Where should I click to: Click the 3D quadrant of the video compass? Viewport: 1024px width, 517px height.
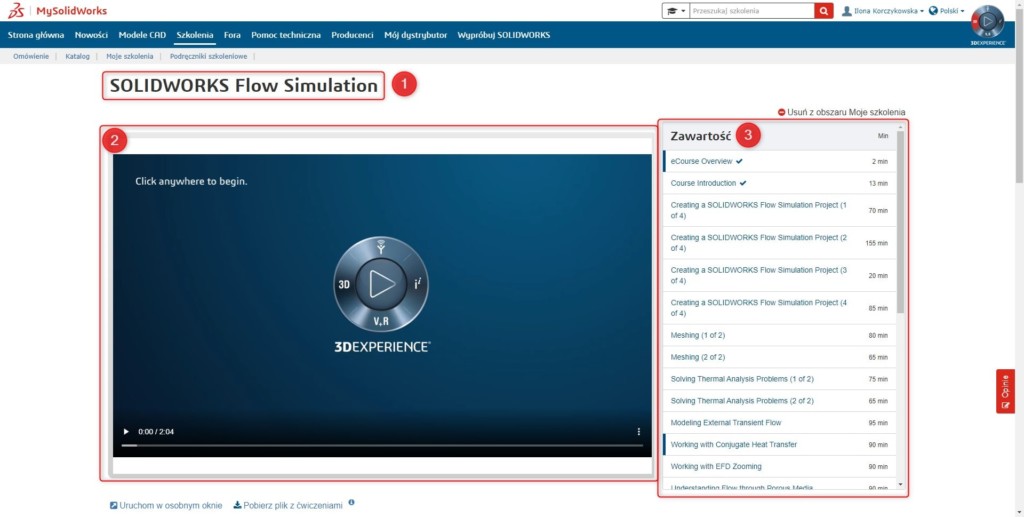tap(344, 285)
